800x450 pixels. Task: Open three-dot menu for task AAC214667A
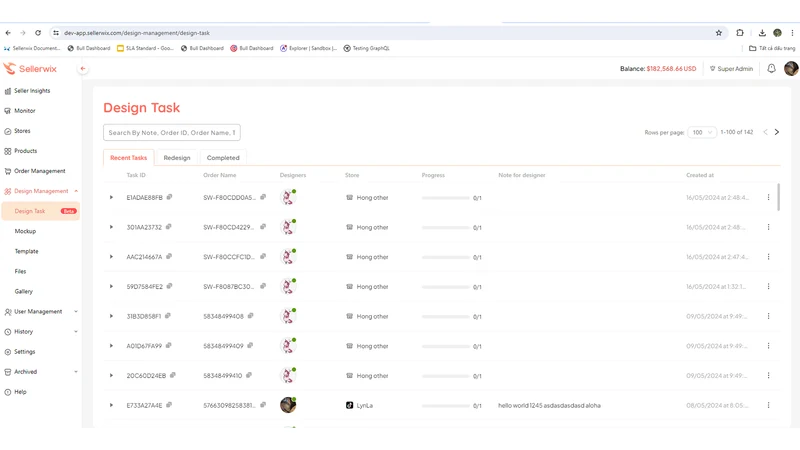[x=768, y=257]
